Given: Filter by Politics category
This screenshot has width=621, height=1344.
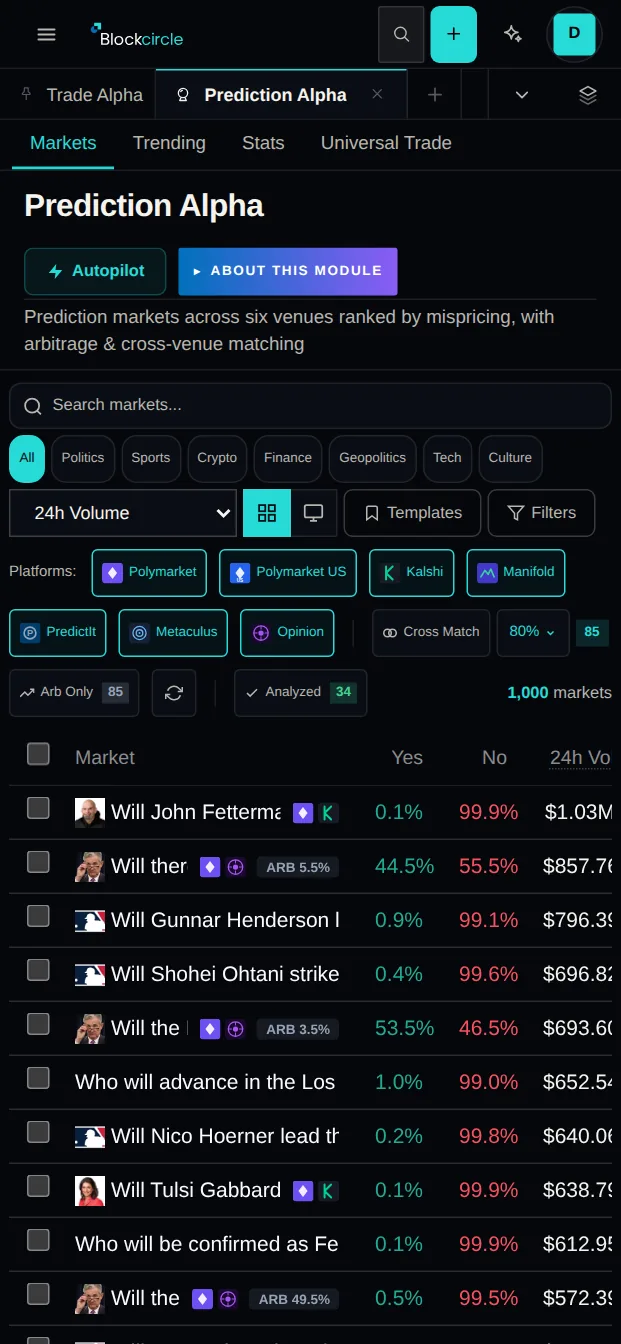Looking at the screenshot, I should point(83,458).
